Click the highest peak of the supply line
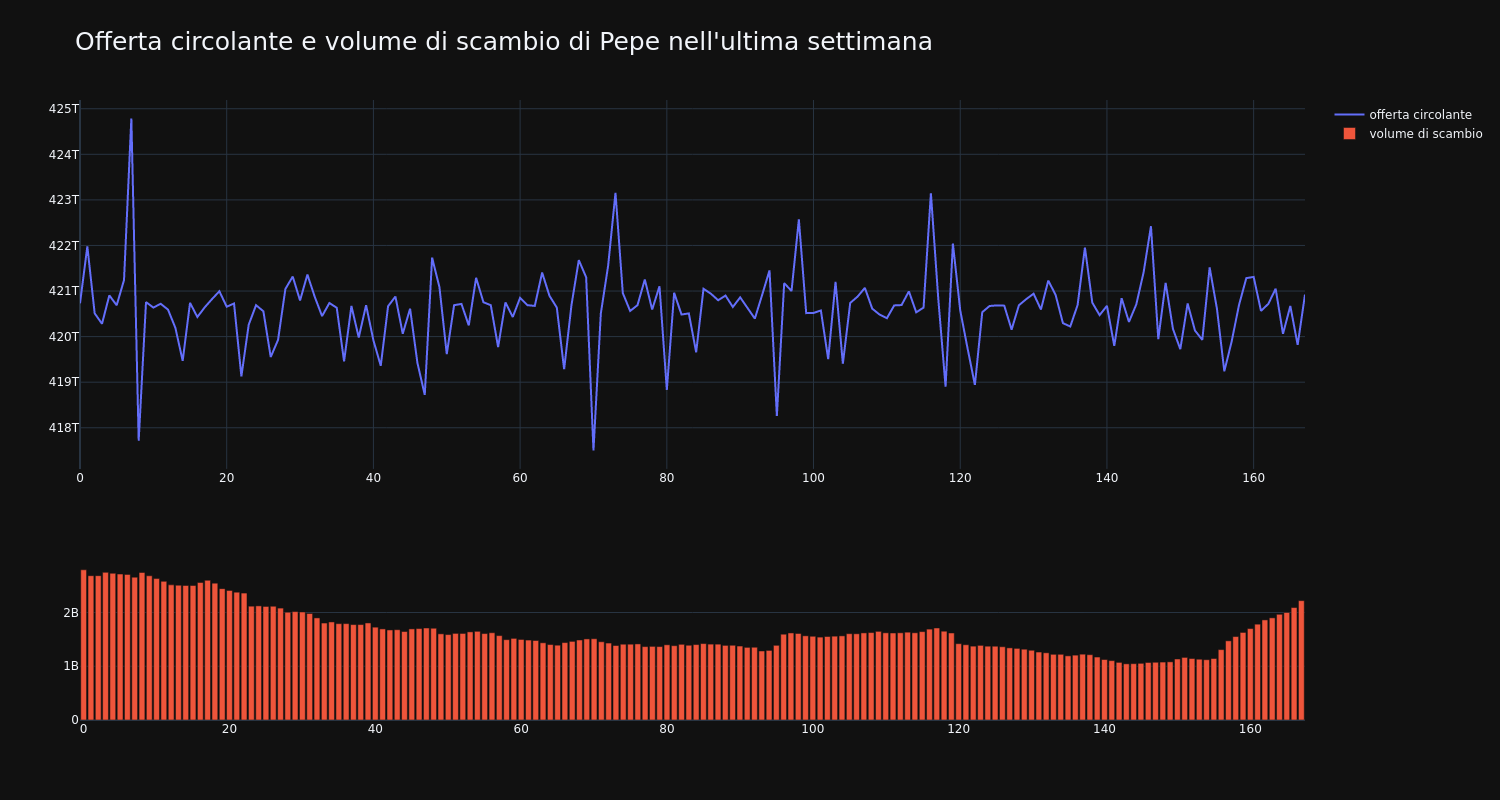This screenshot has width=1500, height=800. click(x=131, y=120)
